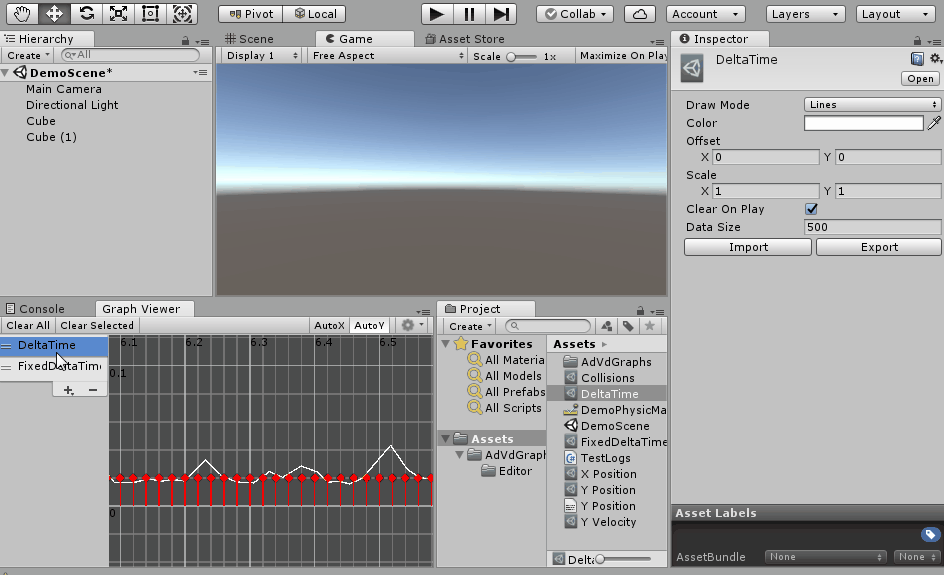The width and height of the screenshot is (944, 575).
Task: Click the Export button
Action: 878,247
